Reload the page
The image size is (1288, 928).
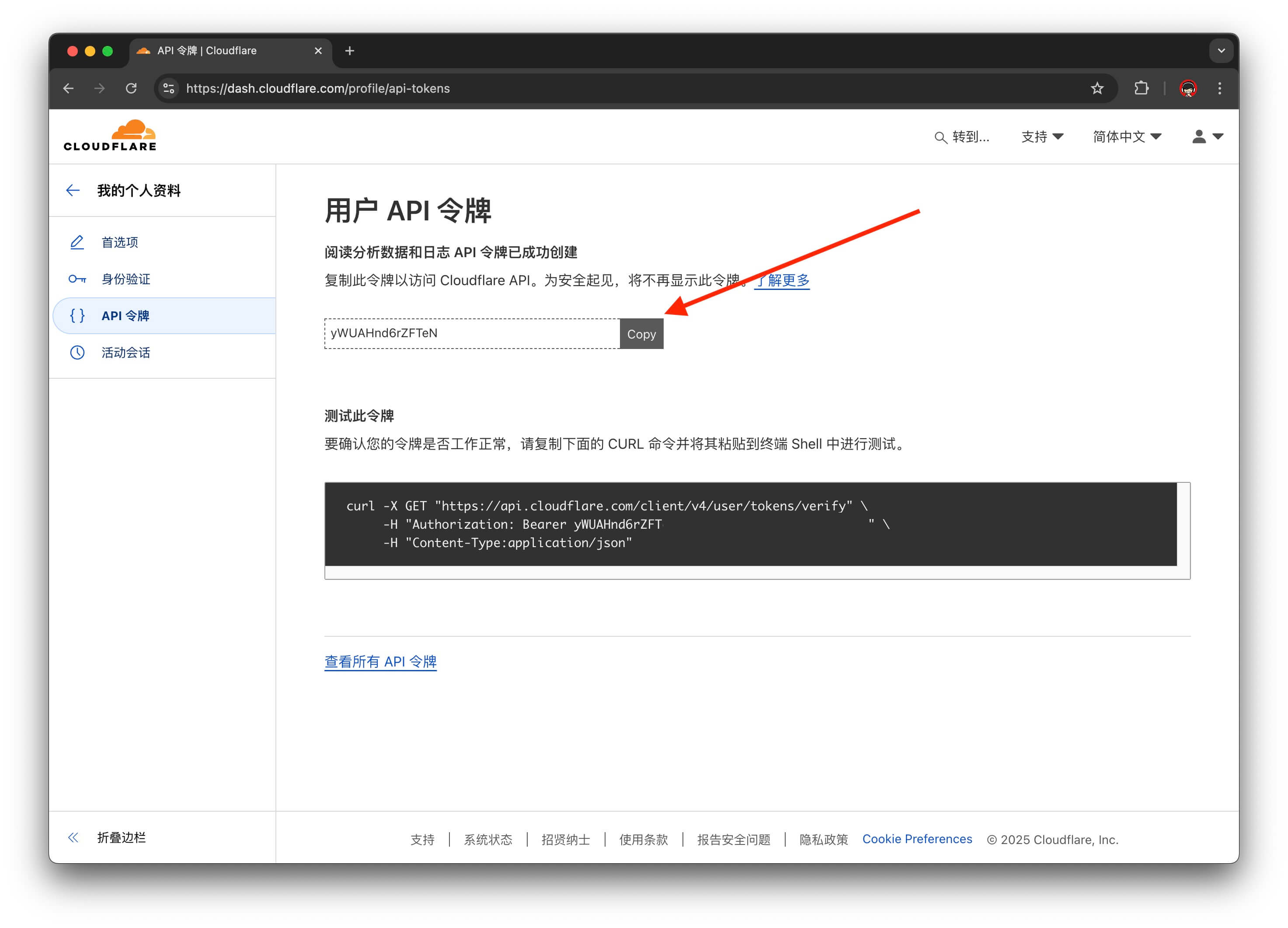(x=131, y=89)
